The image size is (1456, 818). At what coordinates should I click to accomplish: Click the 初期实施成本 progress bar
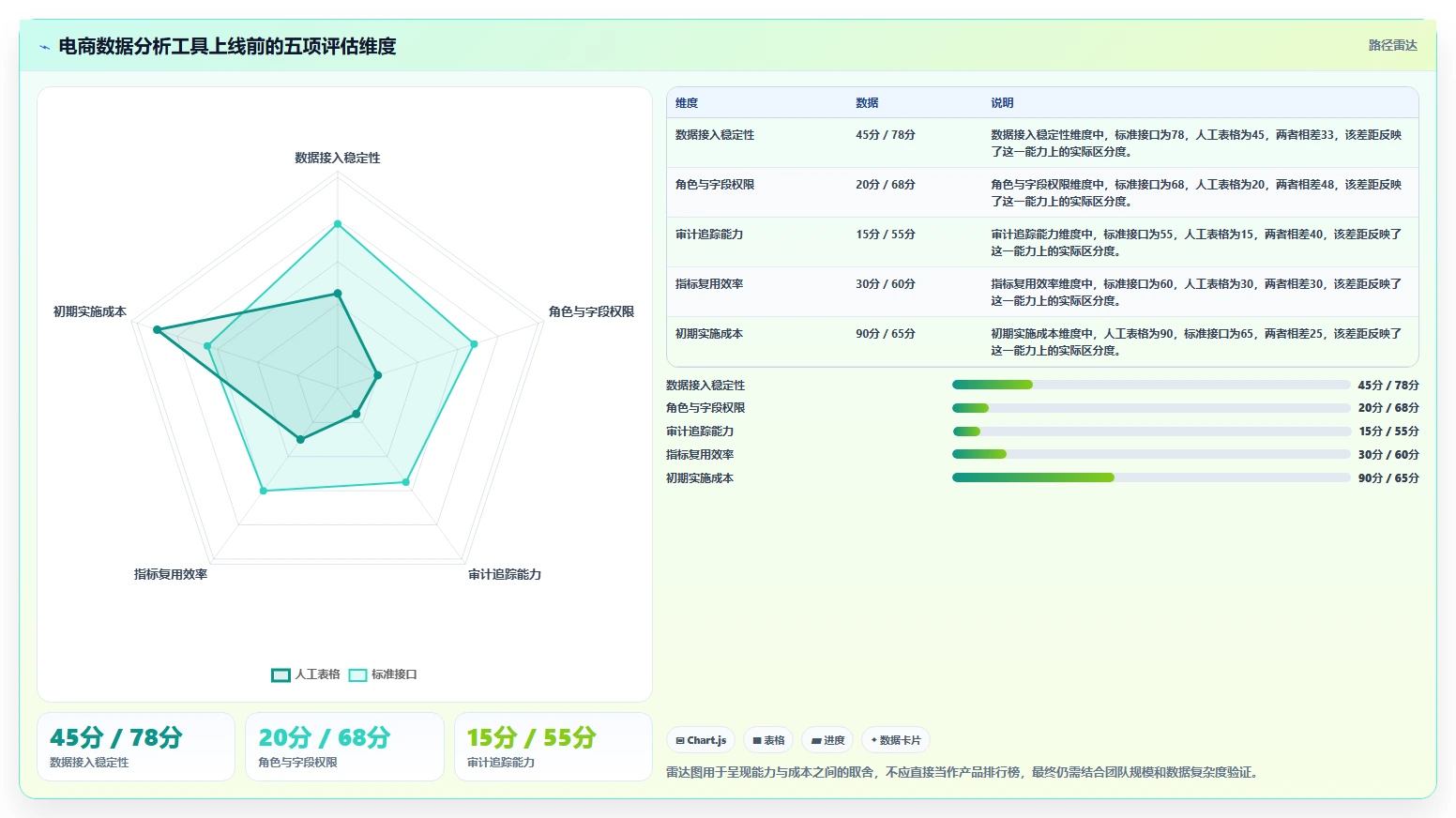[1151, 477]
